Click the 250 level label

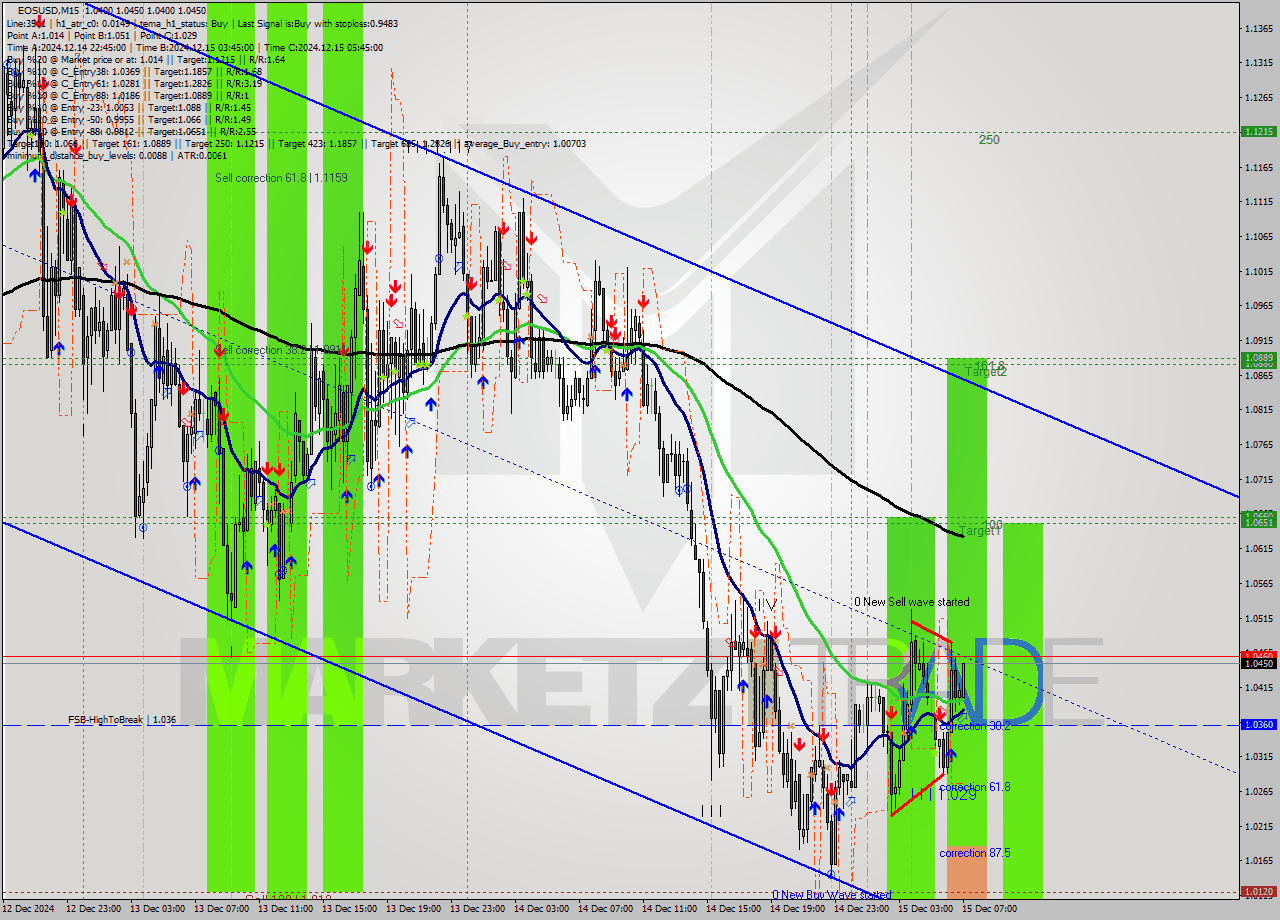[x=989, y=140]
